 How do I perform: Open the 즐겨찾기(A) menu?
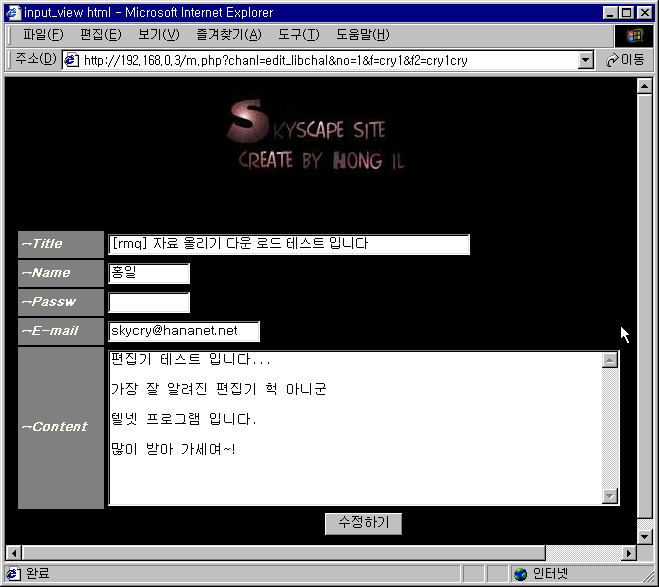(x=229, y=35)
